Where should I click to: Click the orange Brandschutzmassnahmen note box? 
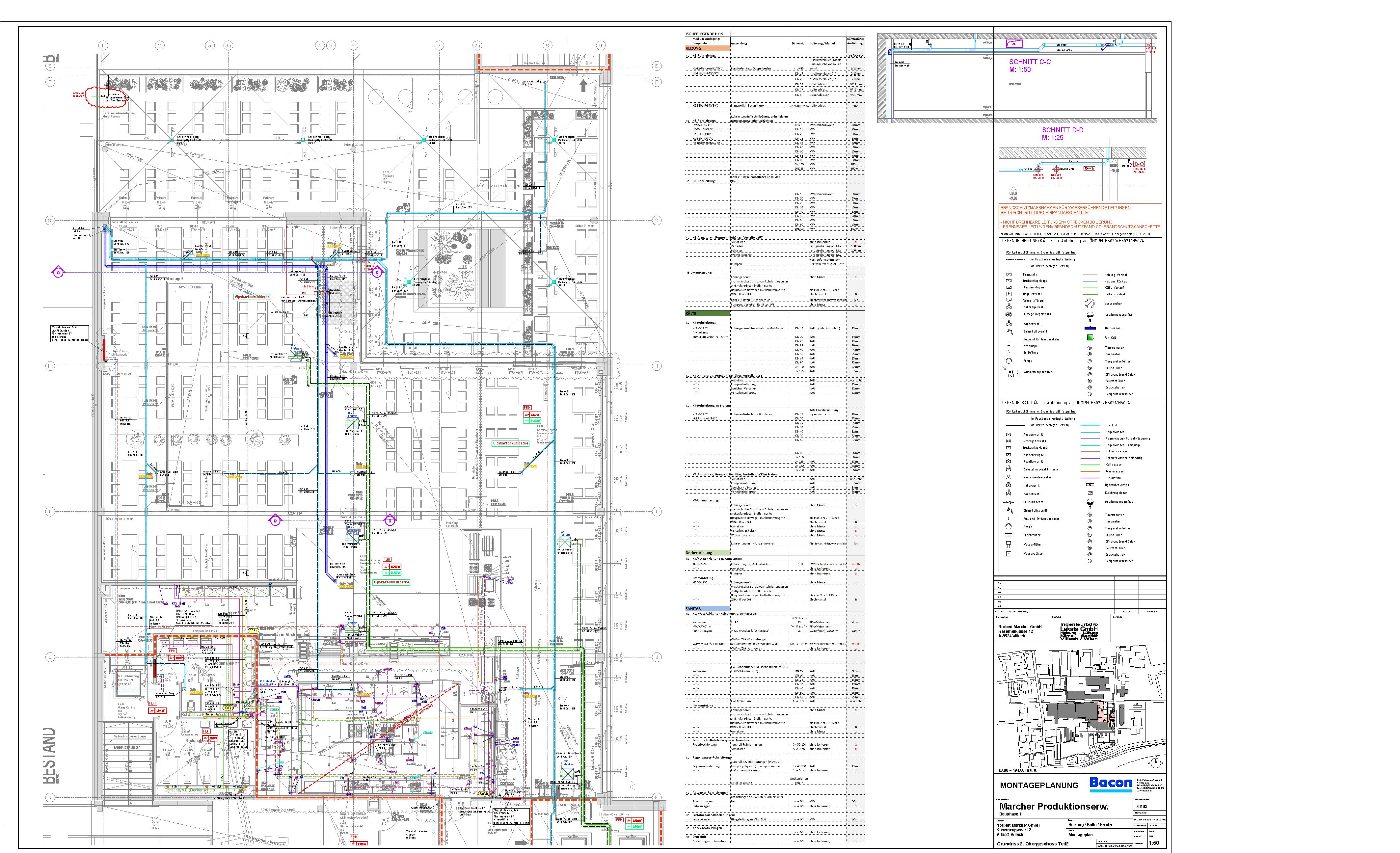tap(1080, 218)
